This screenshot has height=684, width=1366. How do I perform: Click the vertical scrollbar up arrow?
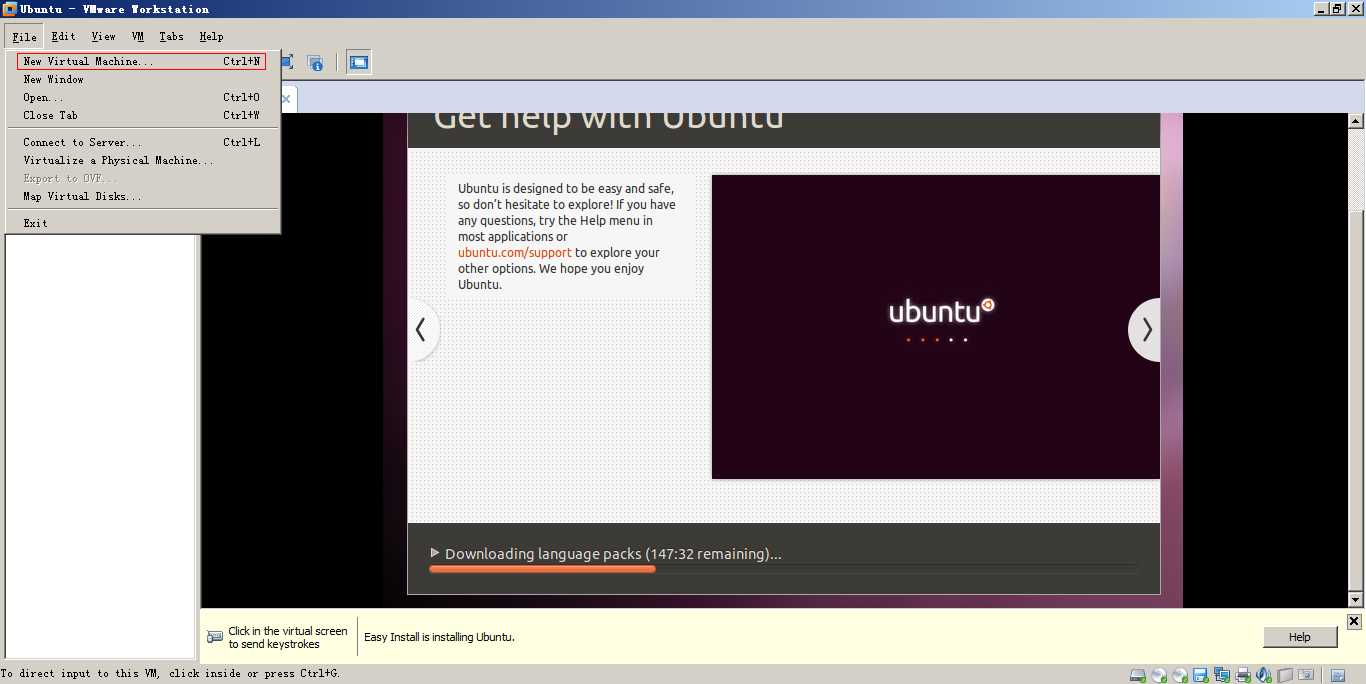click(x=1356, y=121)
